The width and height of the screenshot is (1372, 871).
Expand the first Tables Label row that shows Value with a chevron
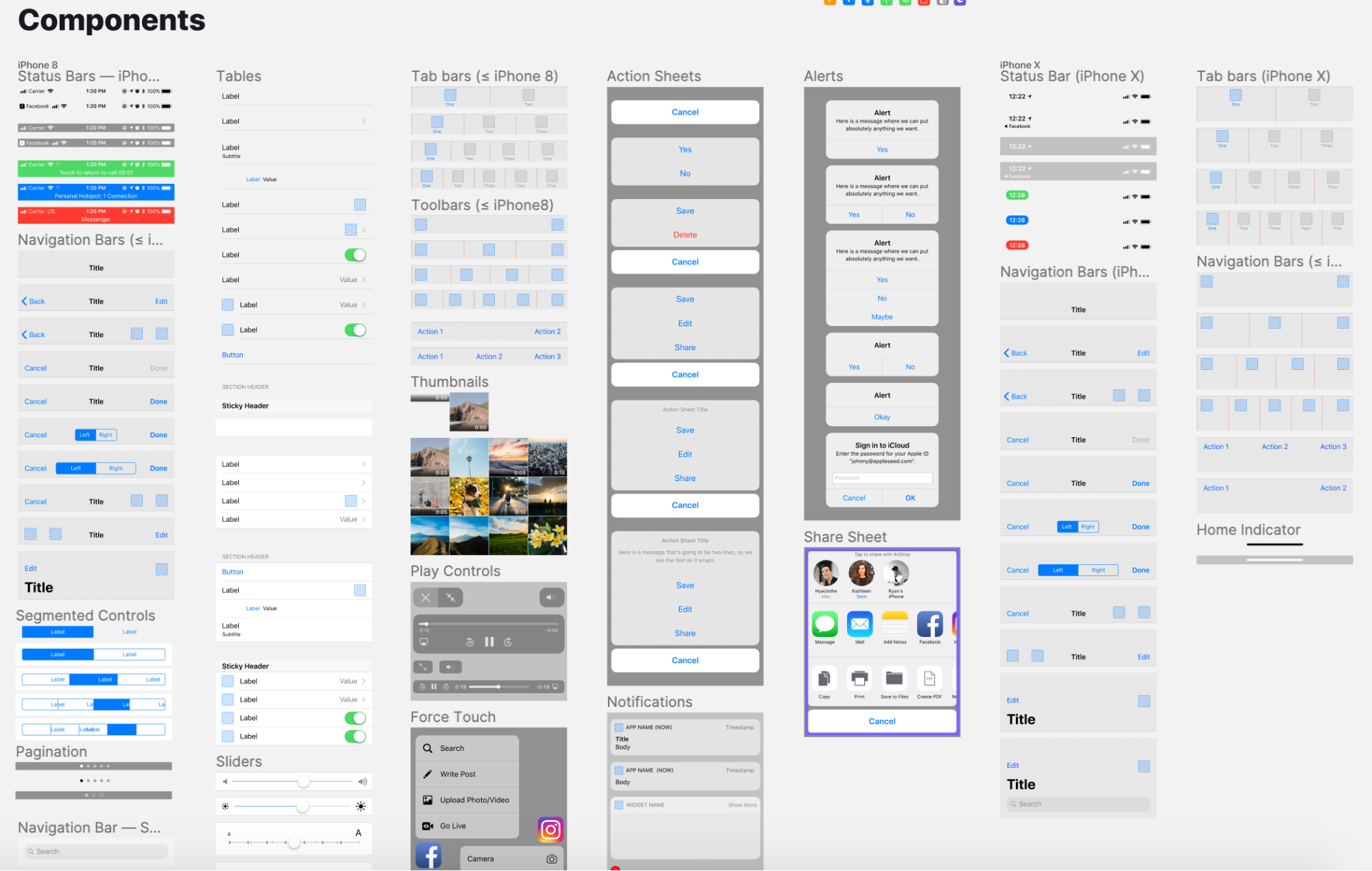pyautogui.click(x=363, y=280)
